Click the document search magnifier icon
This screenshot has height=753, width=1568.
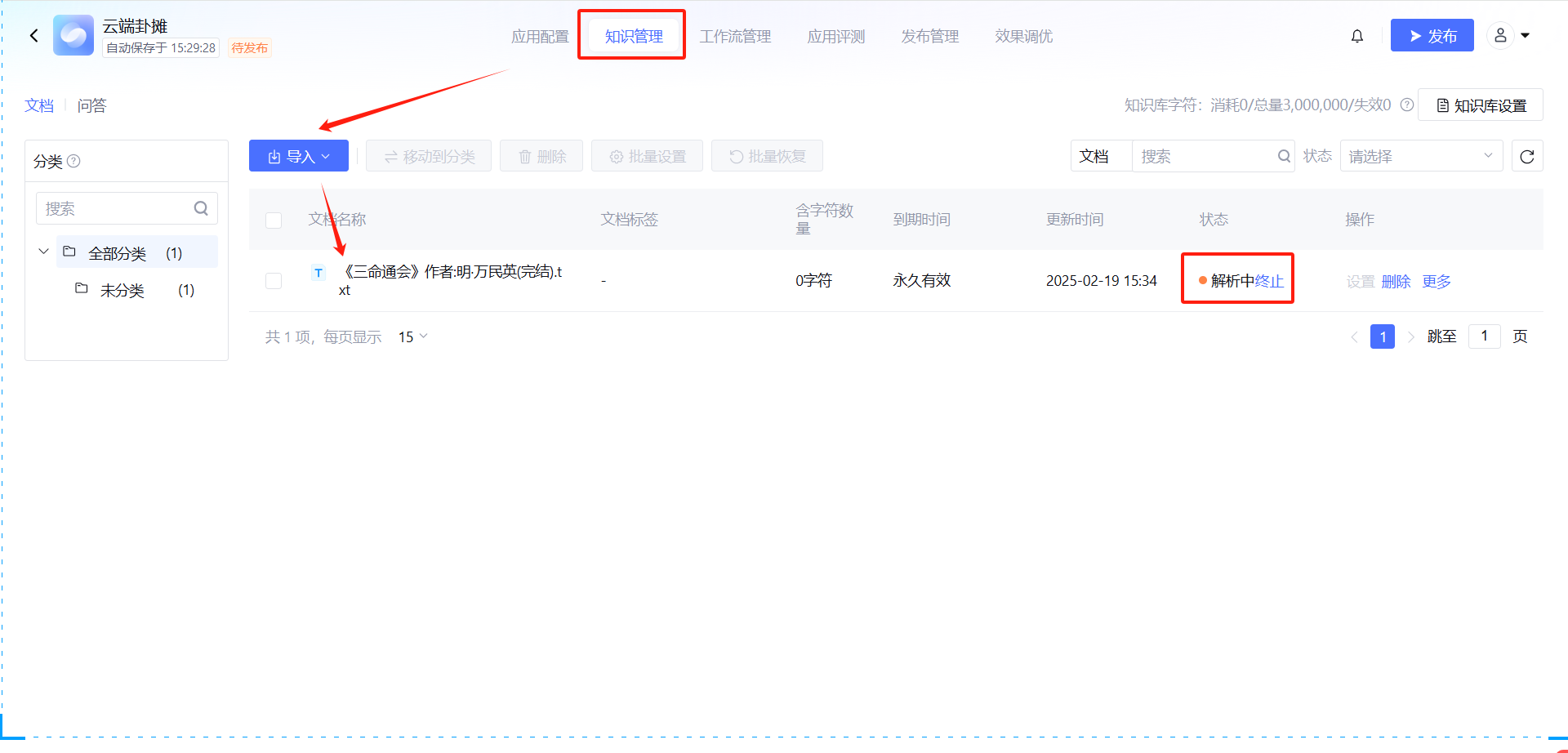pos(1284,156)
